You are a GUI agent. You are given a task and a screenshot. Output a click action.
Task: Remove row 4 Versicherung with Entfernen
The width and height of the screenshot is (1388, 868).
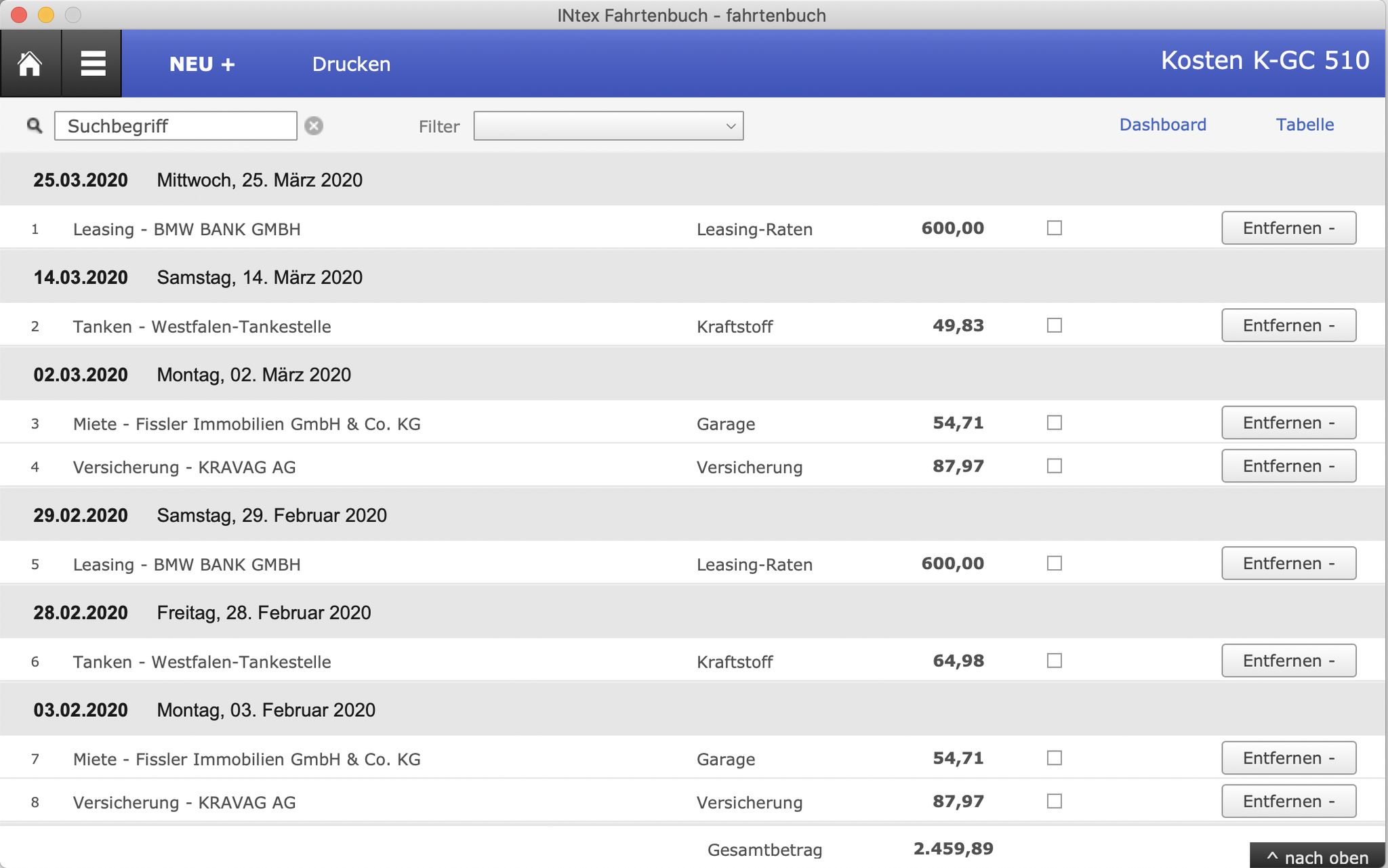coord(1288,466)
